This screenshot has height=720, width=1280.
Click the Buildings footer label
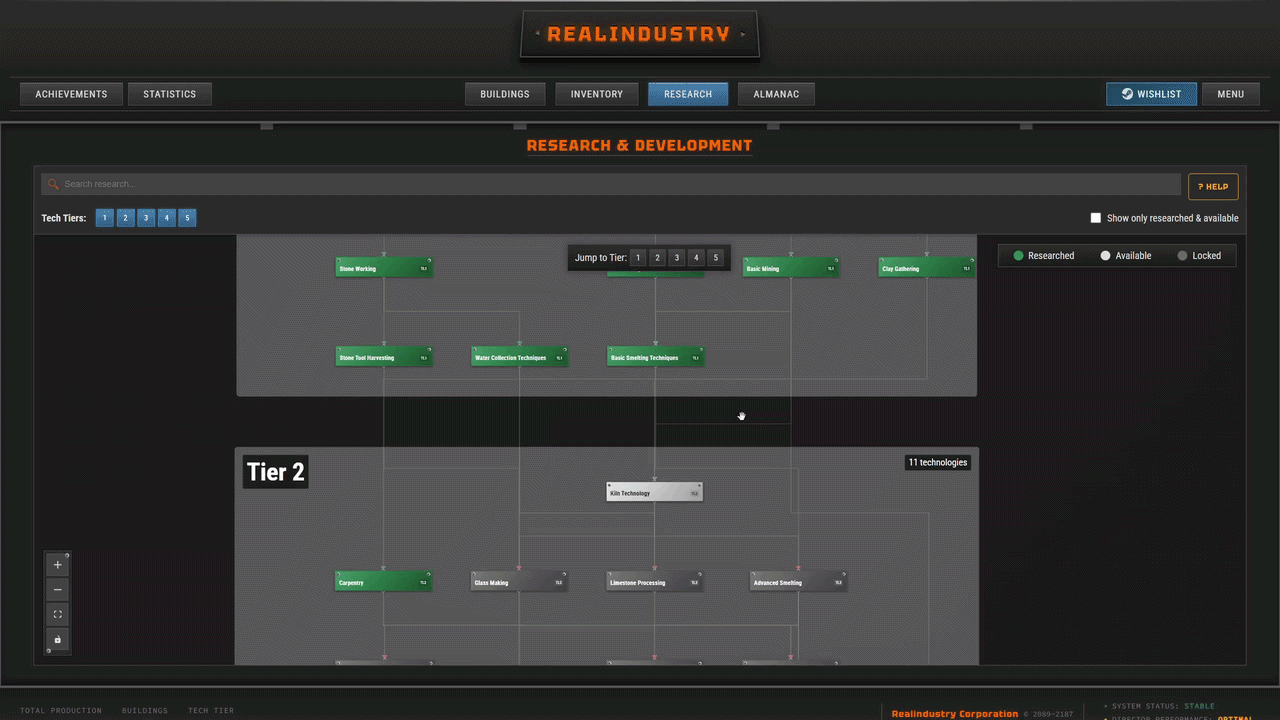145,711
